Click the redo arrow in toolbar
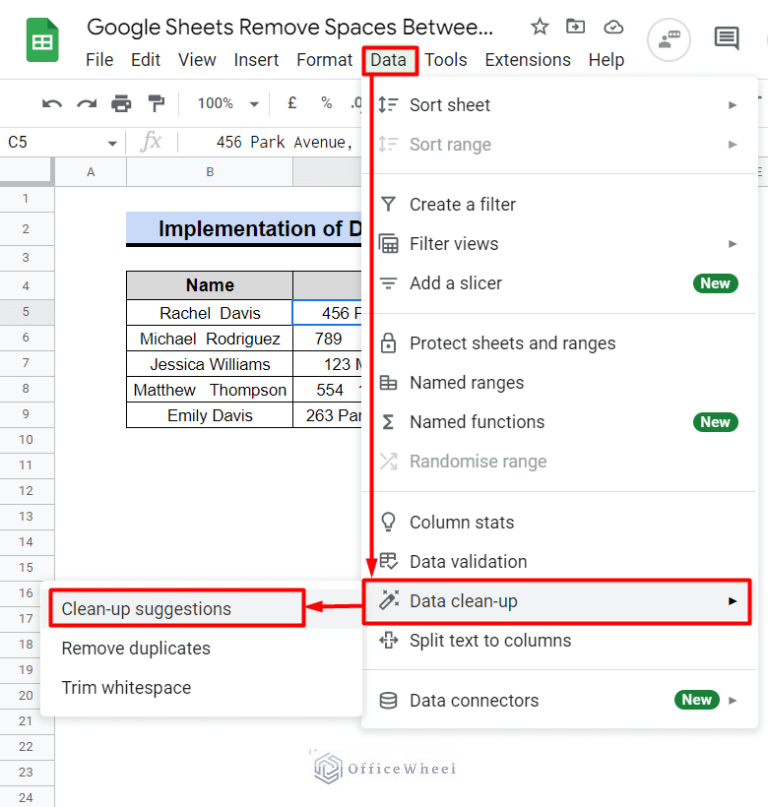Viewport: 768px width, 807px height. 87,103
